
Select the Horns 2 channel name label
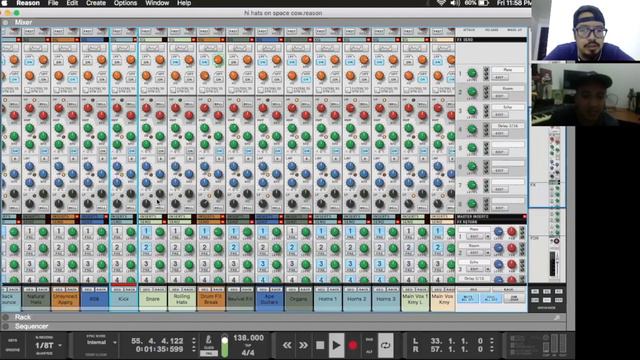pyautogui.click(x=357, y=299)
